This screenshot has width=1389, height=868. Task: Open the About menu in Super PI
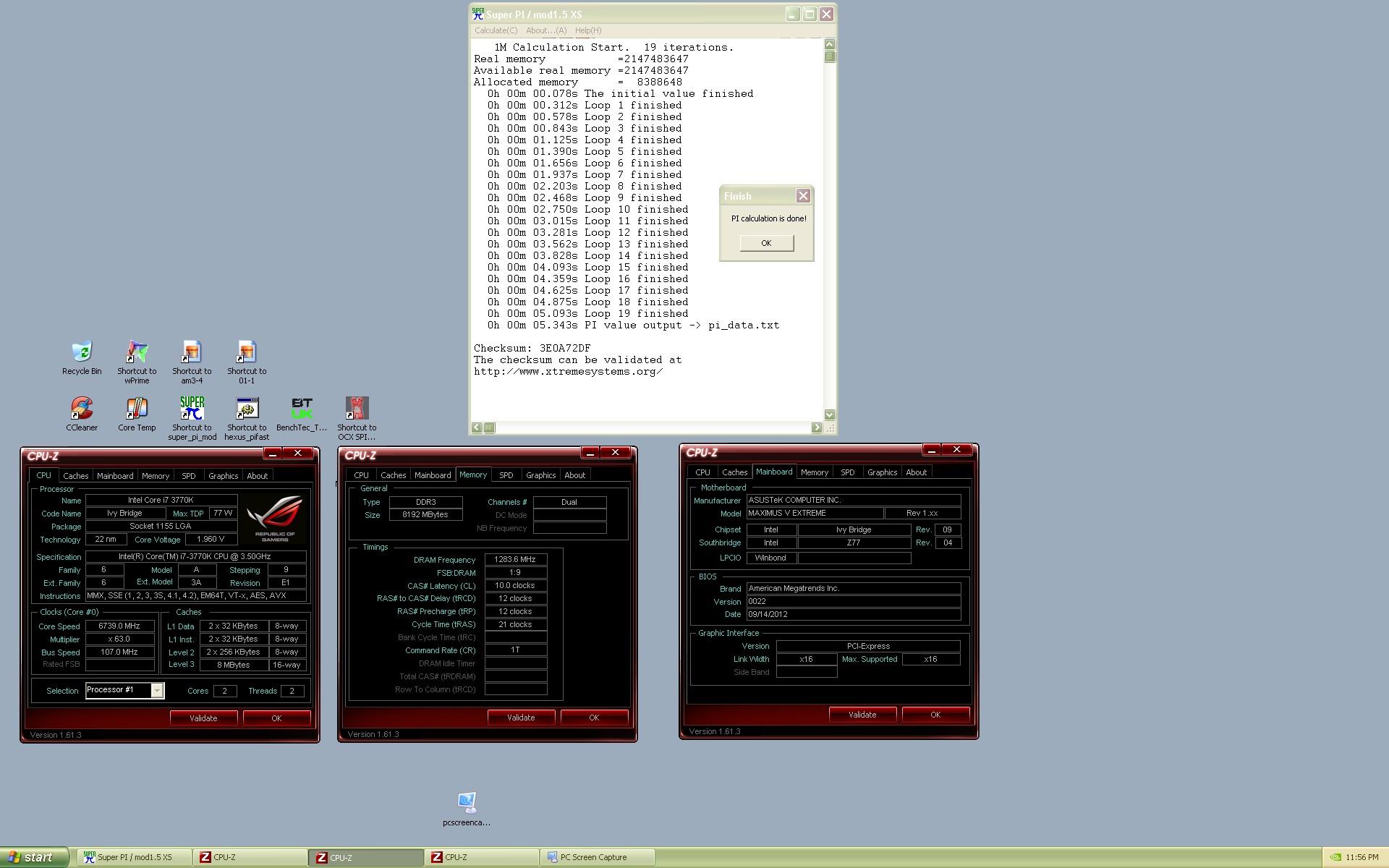[546, 30]
